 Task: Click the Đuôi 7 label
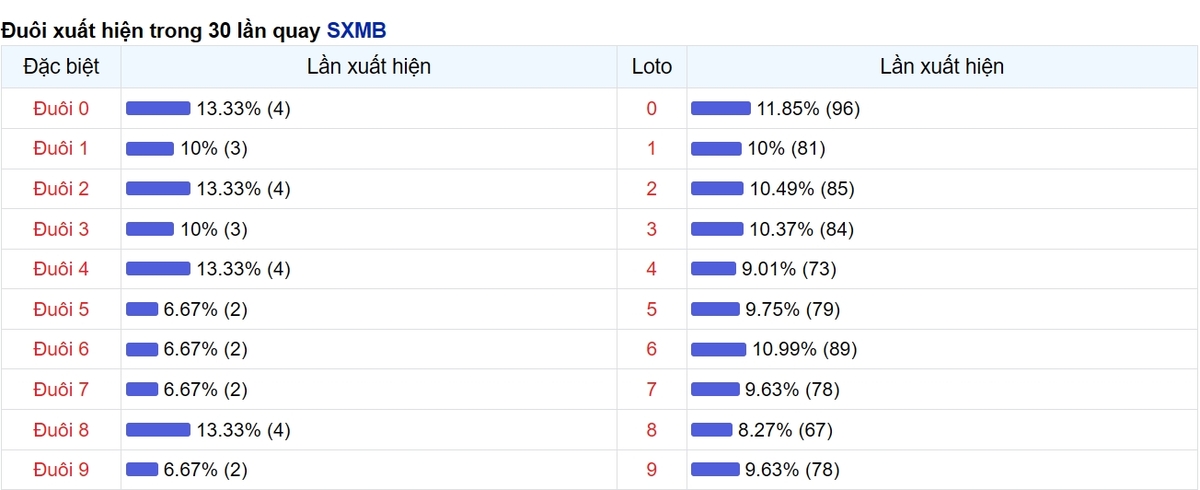point(61,389)
